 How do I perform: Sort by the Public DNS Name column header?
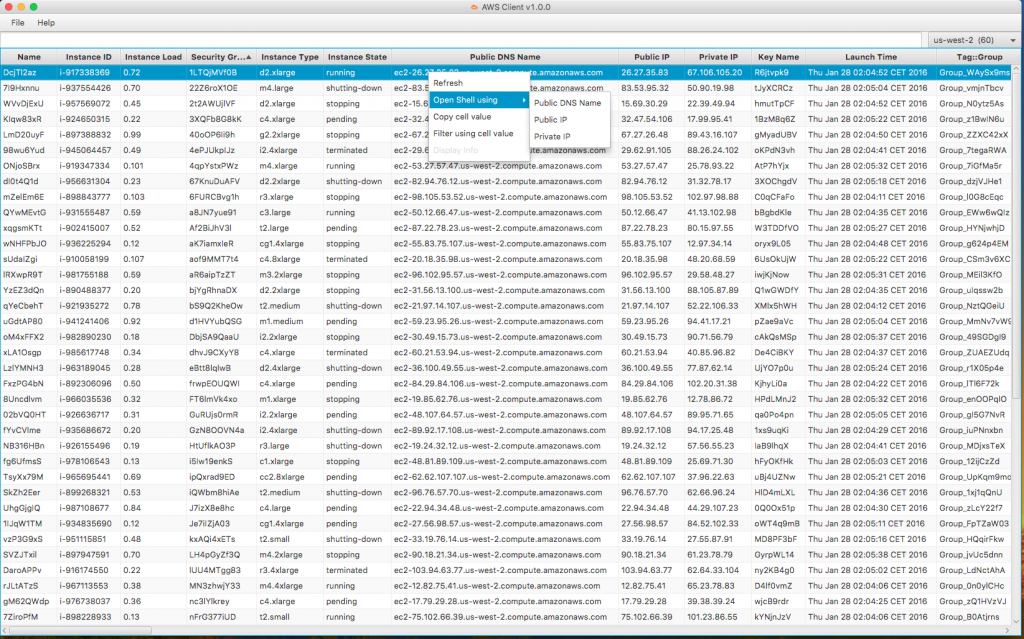tap(505, 57)
